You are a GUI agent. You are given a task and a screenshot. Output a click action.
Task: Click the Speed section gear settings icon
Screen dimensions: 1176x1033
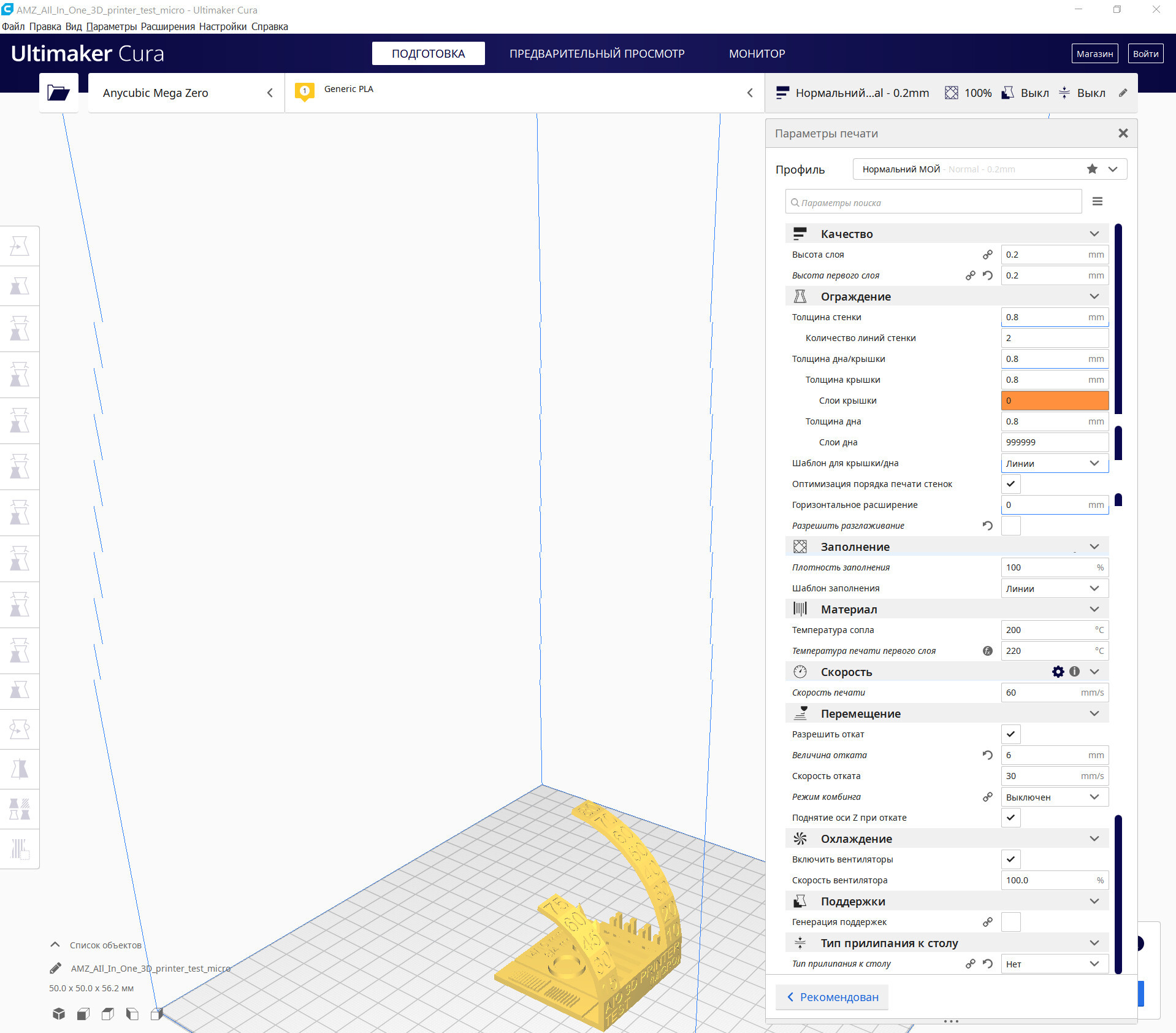[1058, 672]
